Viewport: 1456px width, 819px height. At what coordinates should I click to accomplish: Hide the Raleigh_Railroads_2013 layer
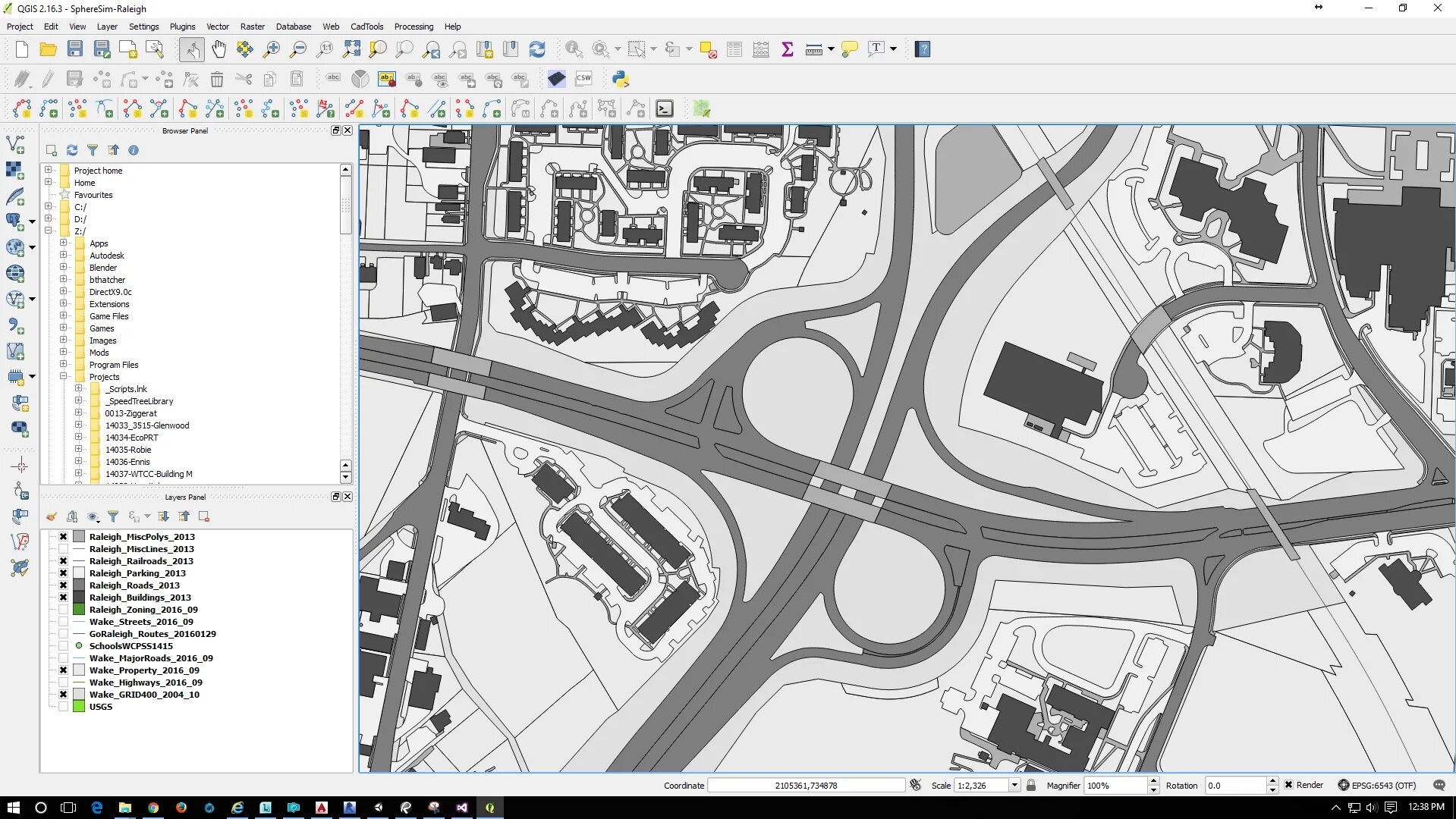point(64,561)
